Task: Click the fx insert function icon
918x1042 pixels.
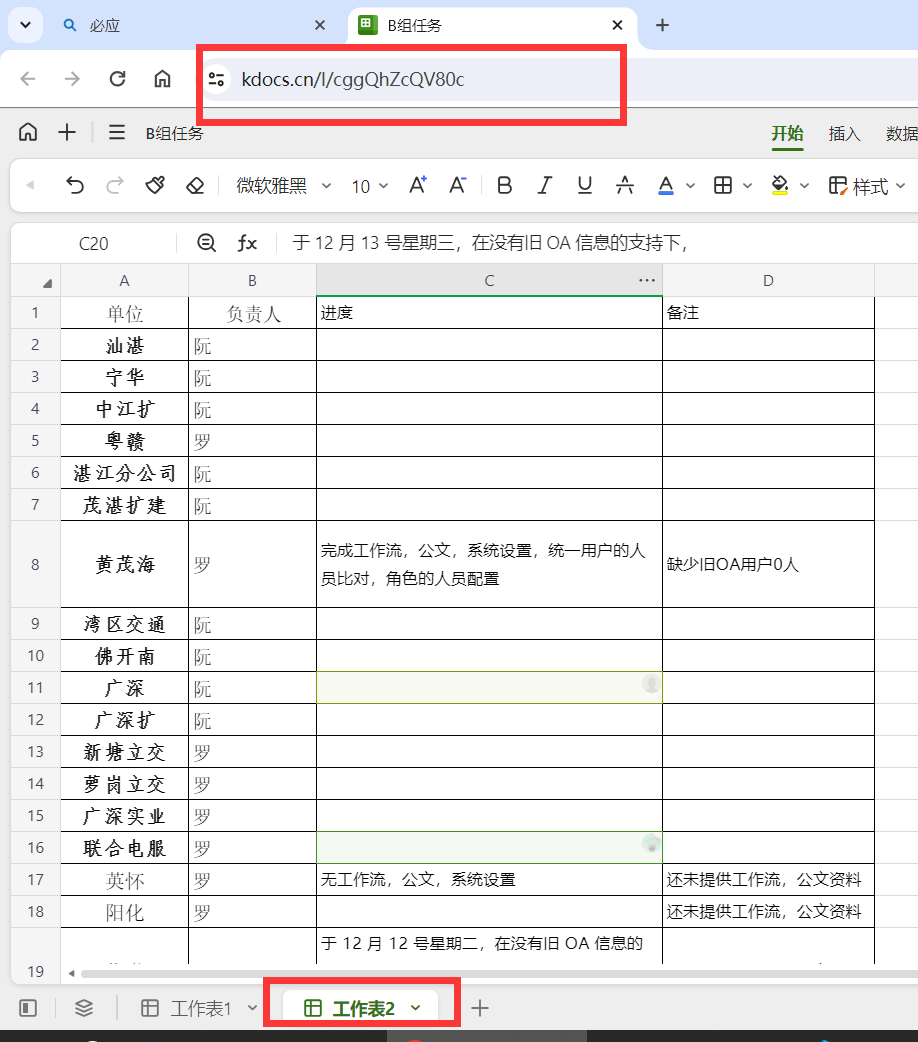Action: 247,243
